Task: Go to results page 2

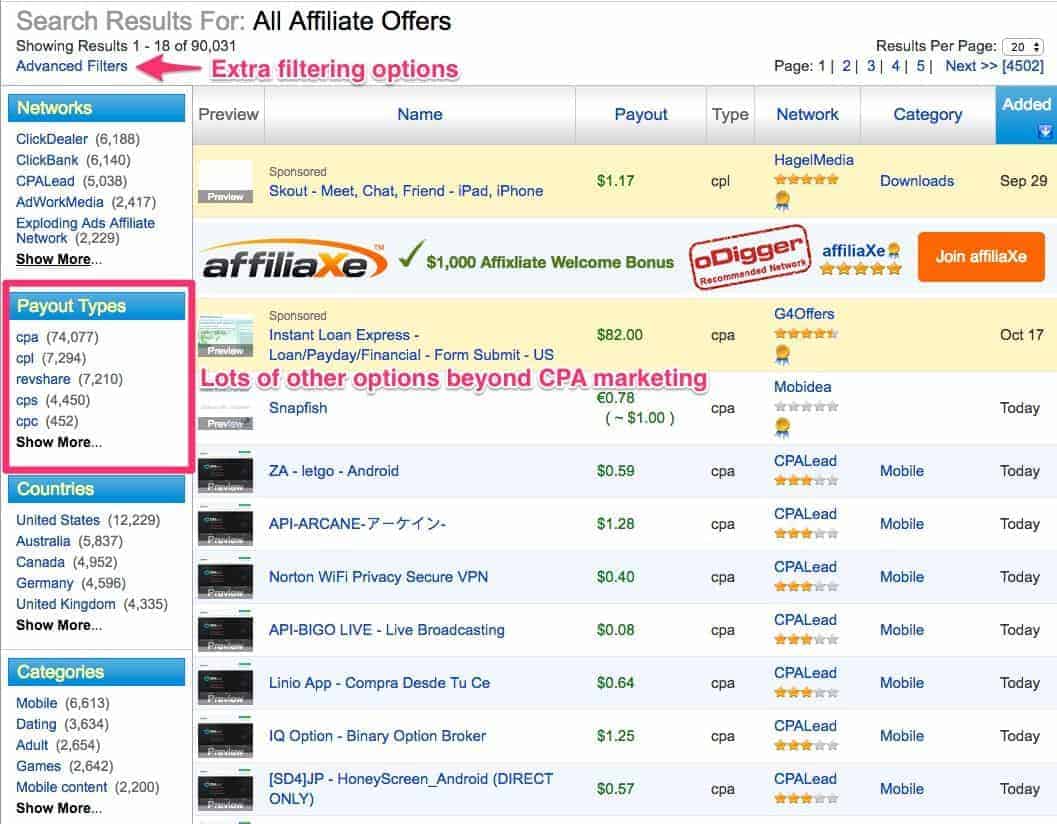Action: (x=846, y=66)
